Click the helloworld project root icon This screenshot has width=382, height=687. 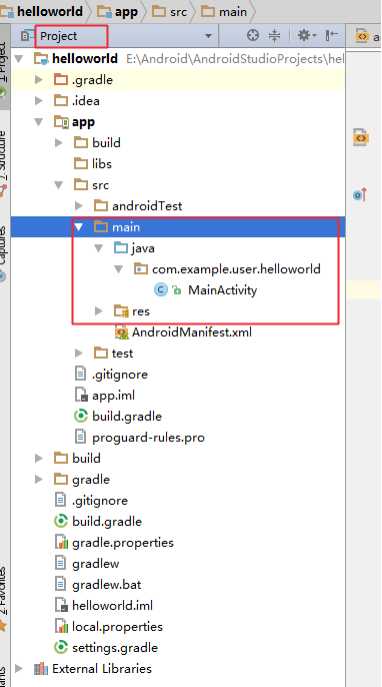coord(41,58)
